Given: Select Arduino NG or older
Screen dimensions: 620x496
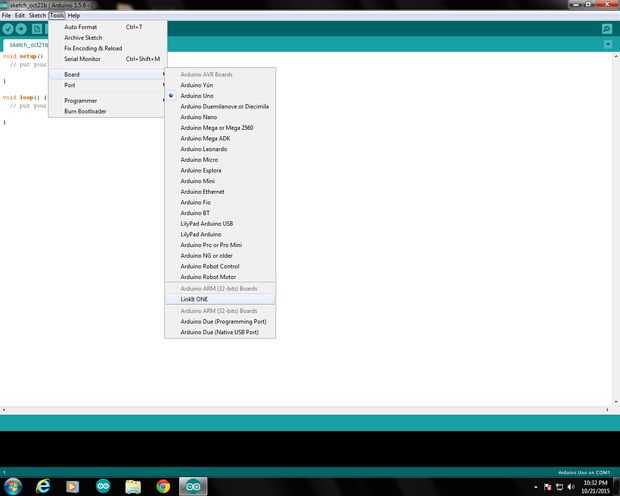Looking at the screenshot, I should click(220, 256).
